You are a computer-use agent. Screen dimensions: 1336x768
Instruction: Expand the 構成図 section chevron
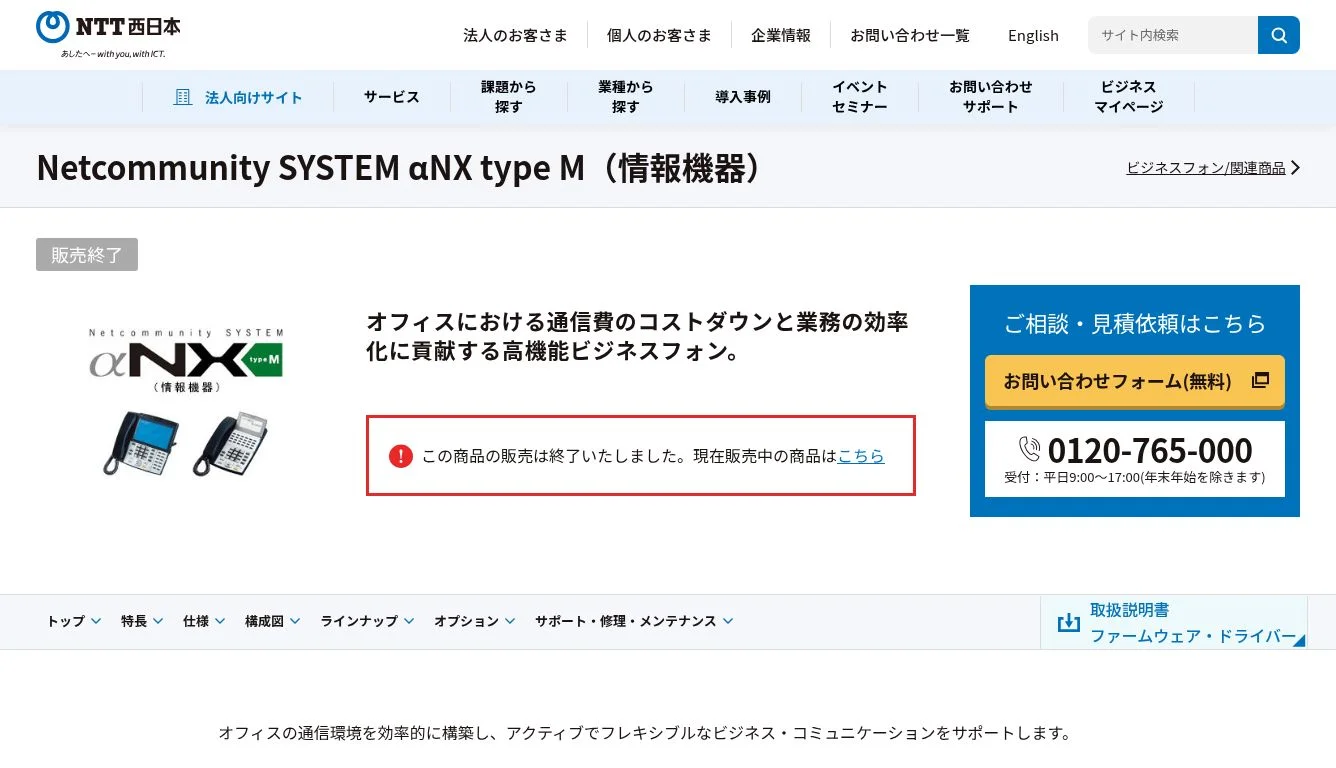(295, 621)
